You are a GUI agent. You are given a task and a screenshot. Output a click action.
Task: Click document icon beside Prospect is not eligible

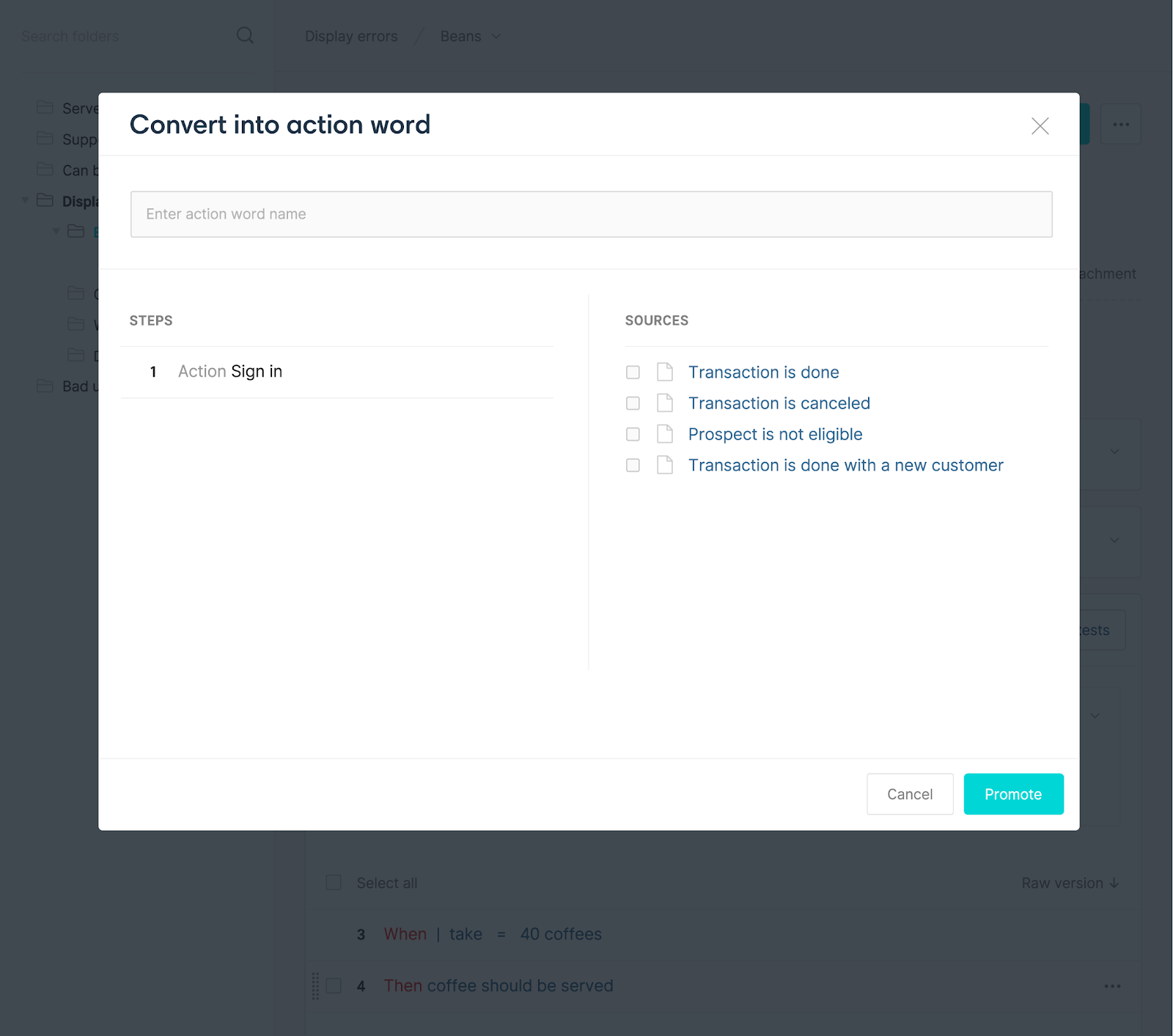pyautogui.click(x=665, y=434)
